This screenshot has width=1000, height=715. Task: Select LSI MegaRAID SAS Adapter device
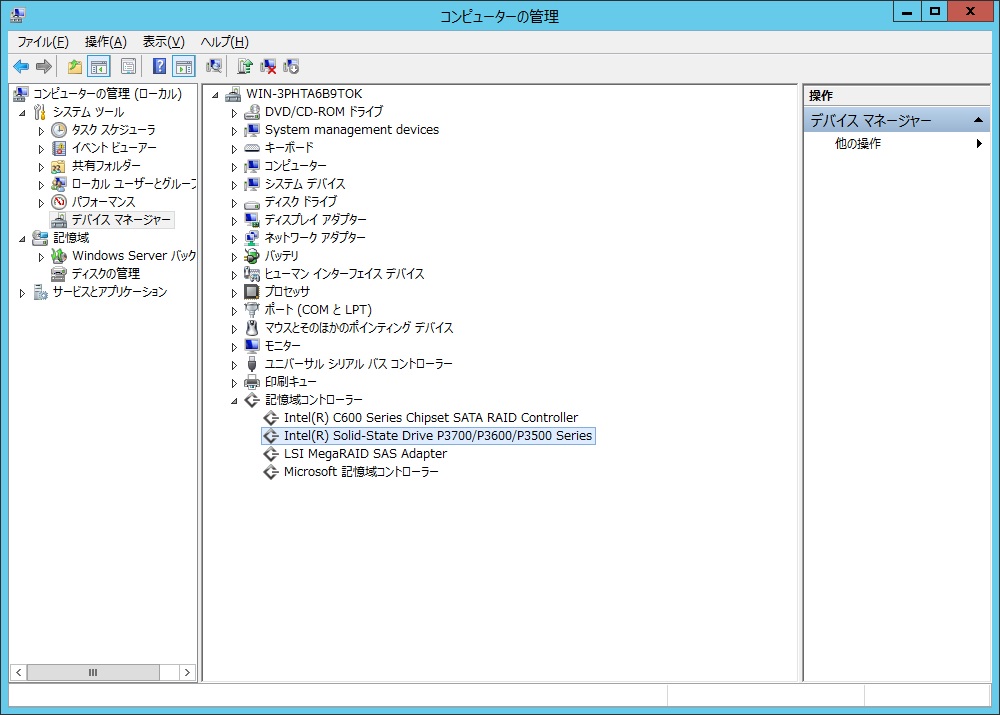[x=364, y=454]
